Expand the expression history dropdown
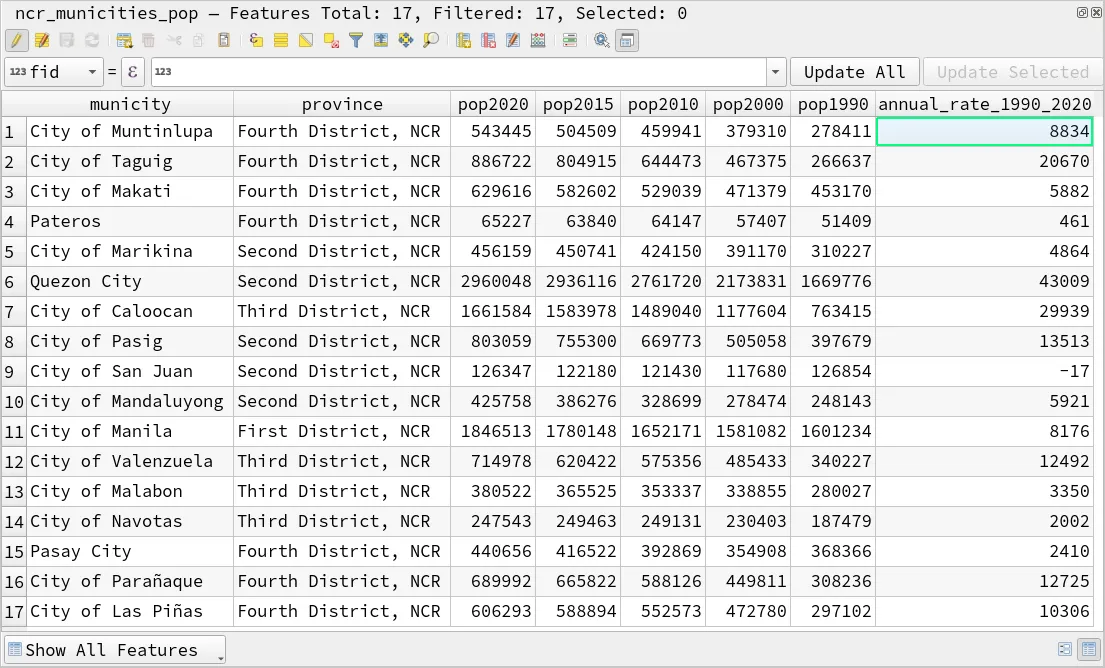The width and height of the screenshot is (1105, 668). [x=777, y=71]
